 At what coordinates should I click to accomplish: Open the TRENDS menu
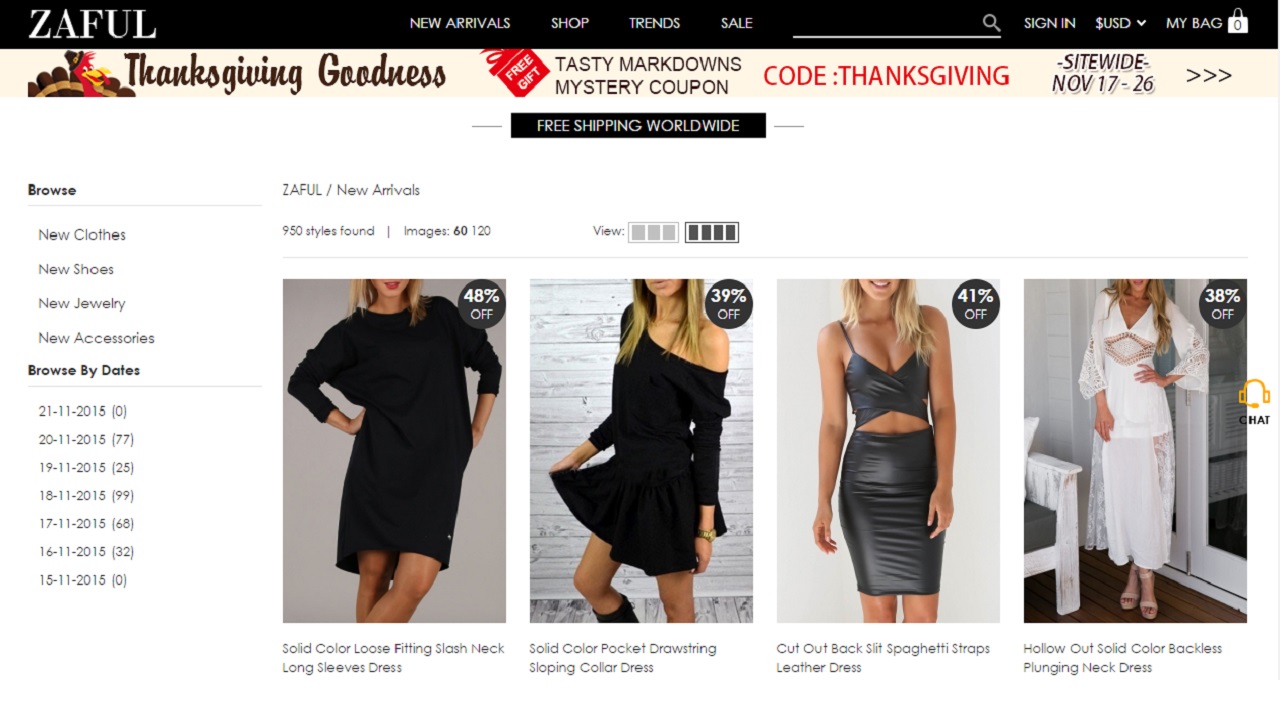[654, 23]
